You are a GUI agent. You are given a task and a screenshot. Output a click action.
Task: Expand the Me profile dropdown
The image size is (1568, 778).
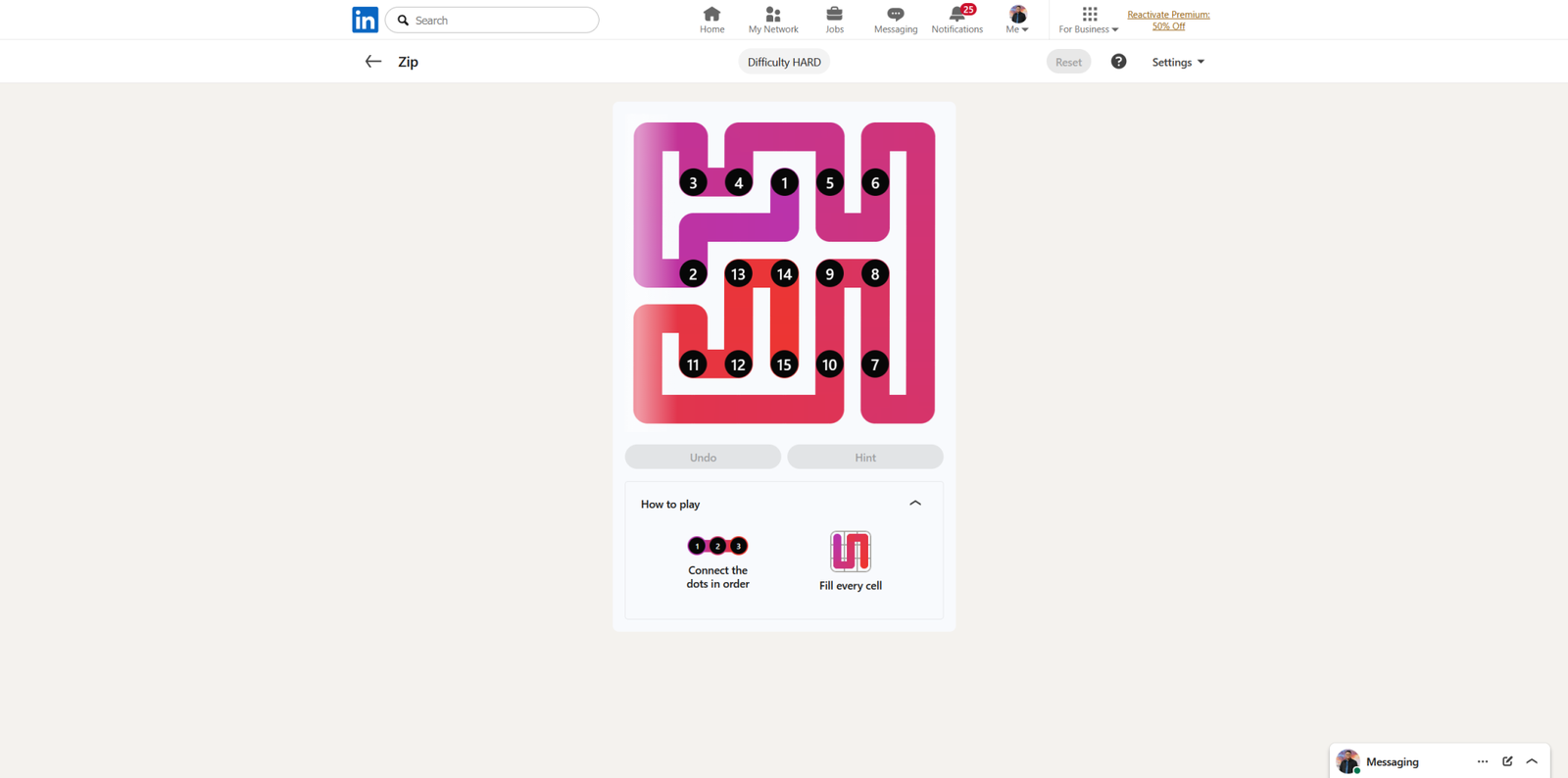[1017, 20]
